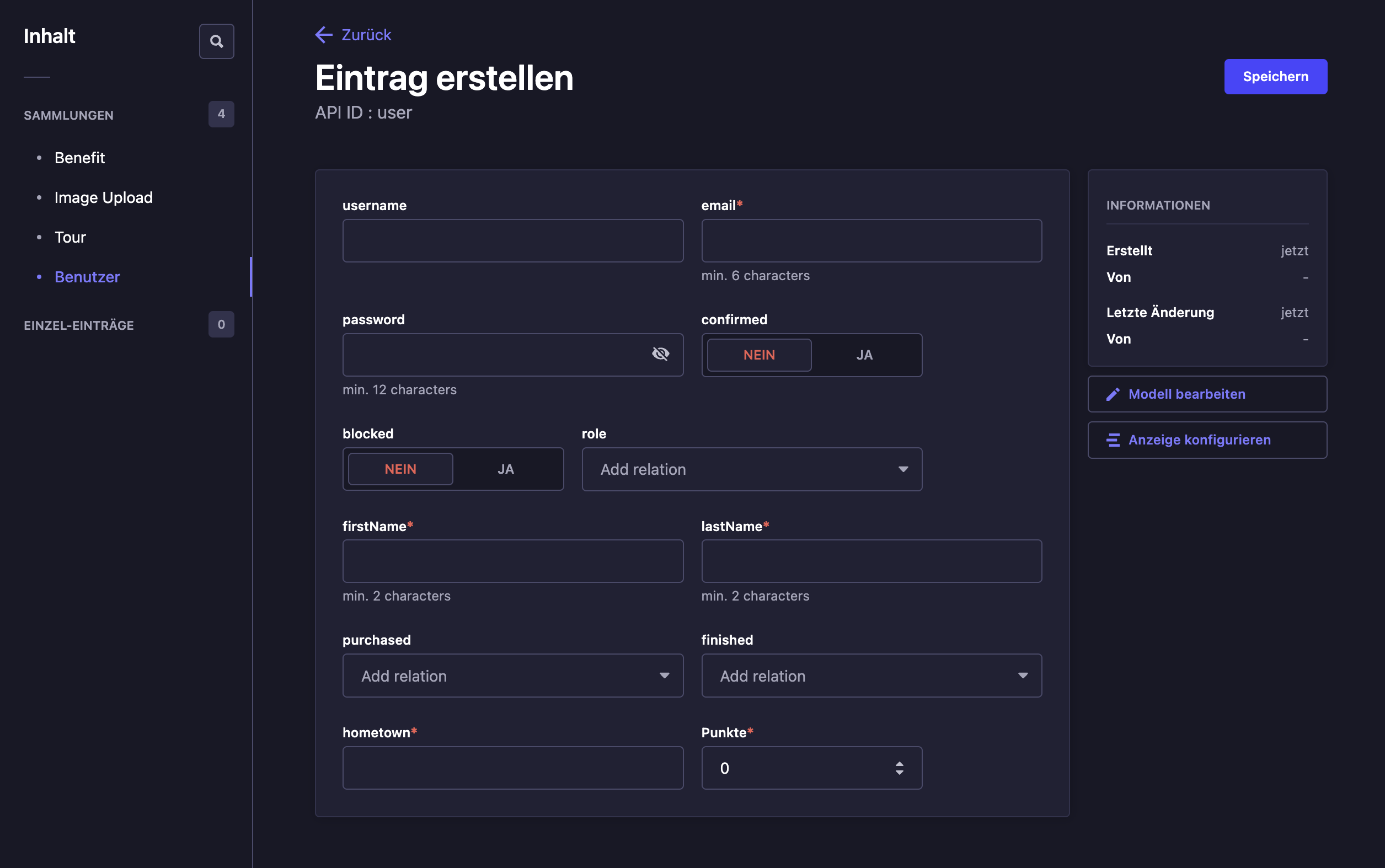Expand the purchased relation dropdown
Screen dimensions: 1385x868
(x=512, y=676)
